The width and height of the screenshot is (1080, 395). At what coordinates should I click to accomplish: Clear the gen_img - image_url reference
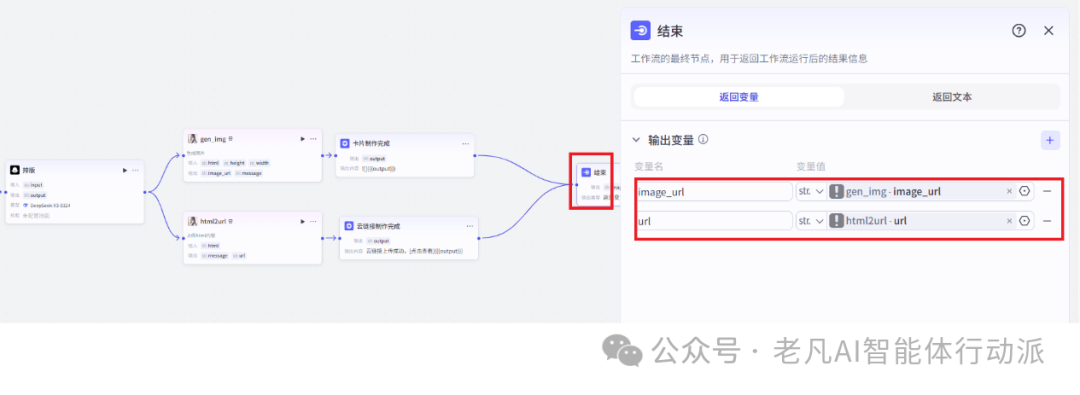1009,191
